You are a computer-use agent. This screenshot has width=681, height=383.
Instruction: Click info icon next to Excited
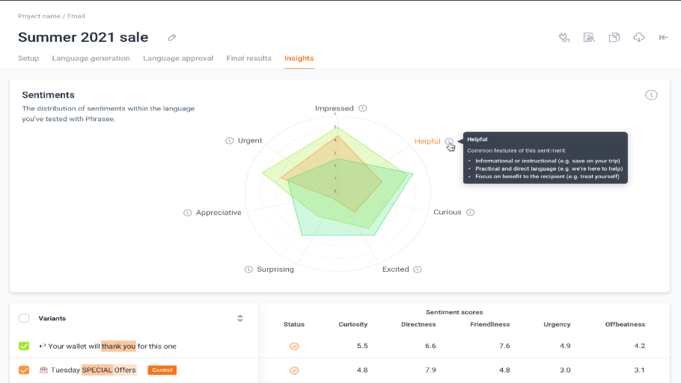tap(417, 269)
